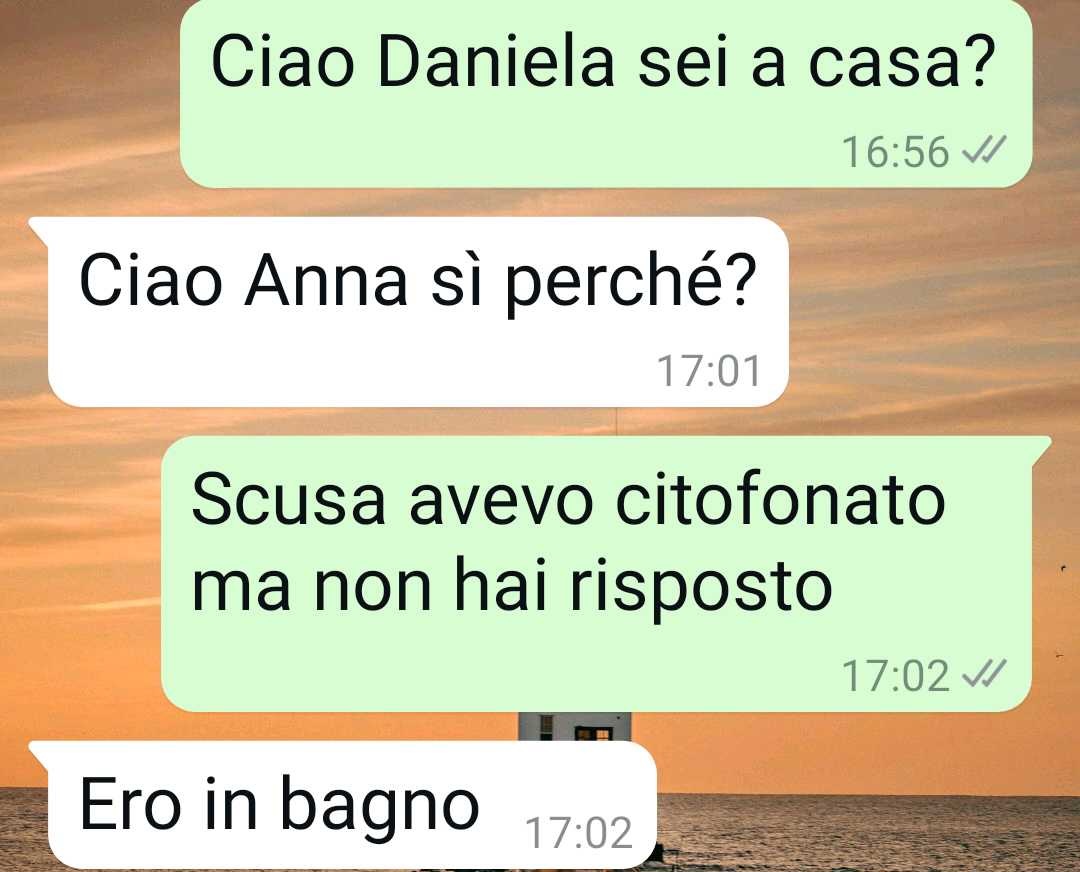This screenshot has height=872, width=1080.
Task: Select the "Ero in bagno" received message
Action: tap(352, 805)
